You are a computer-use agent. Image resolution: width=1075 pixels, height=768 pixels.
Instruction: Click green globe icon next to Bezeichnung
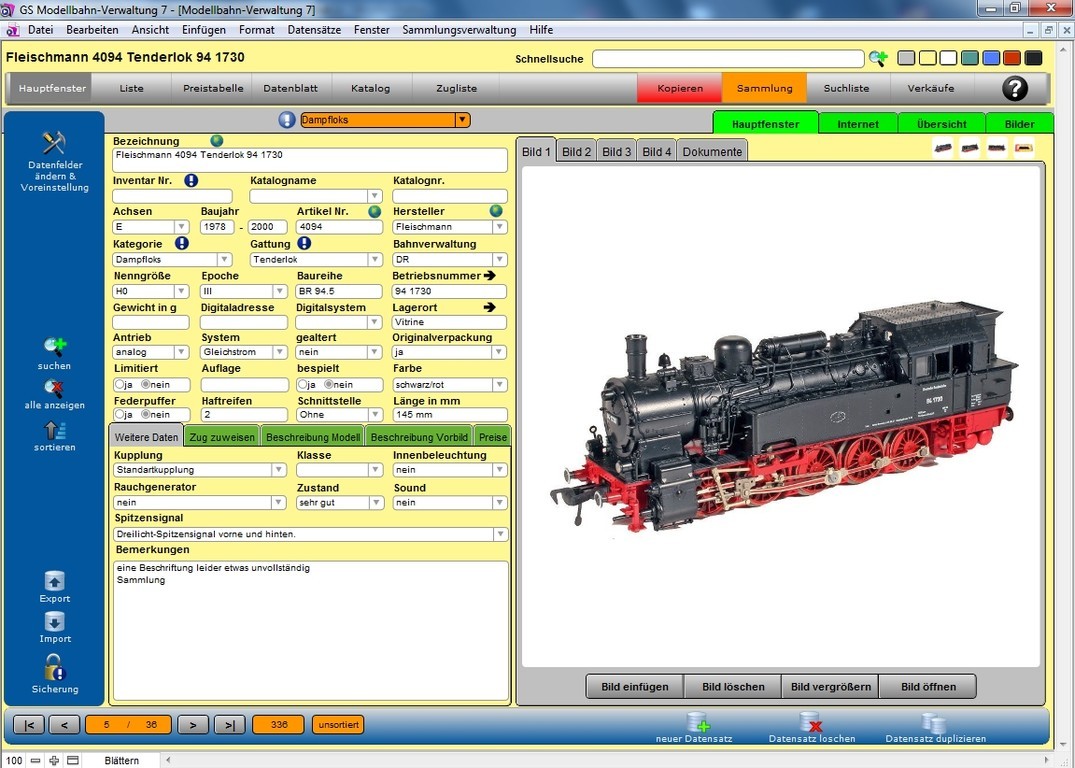point(217,141)
